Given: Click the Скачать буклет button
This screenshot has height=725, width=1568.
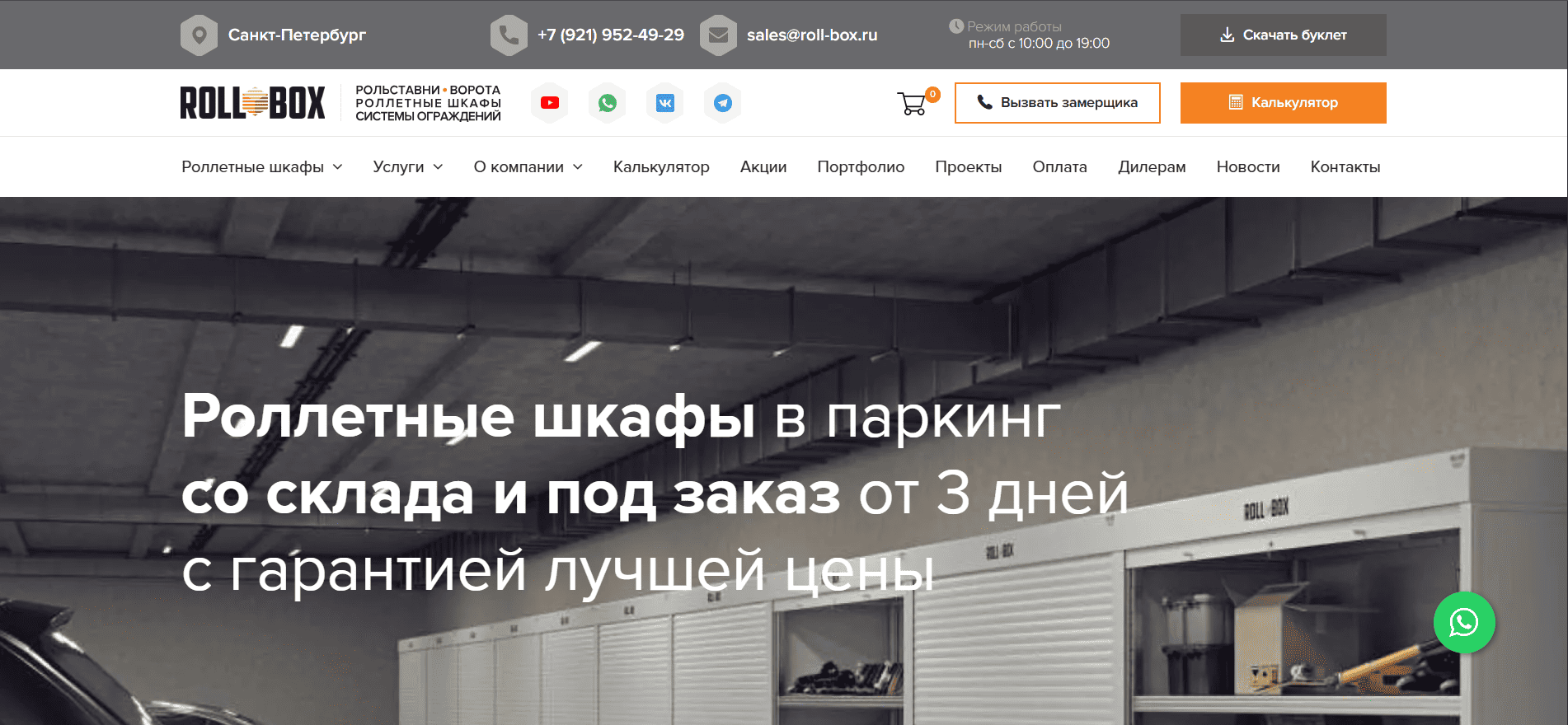Looking at the screenshot, I should coord(1283,35).
